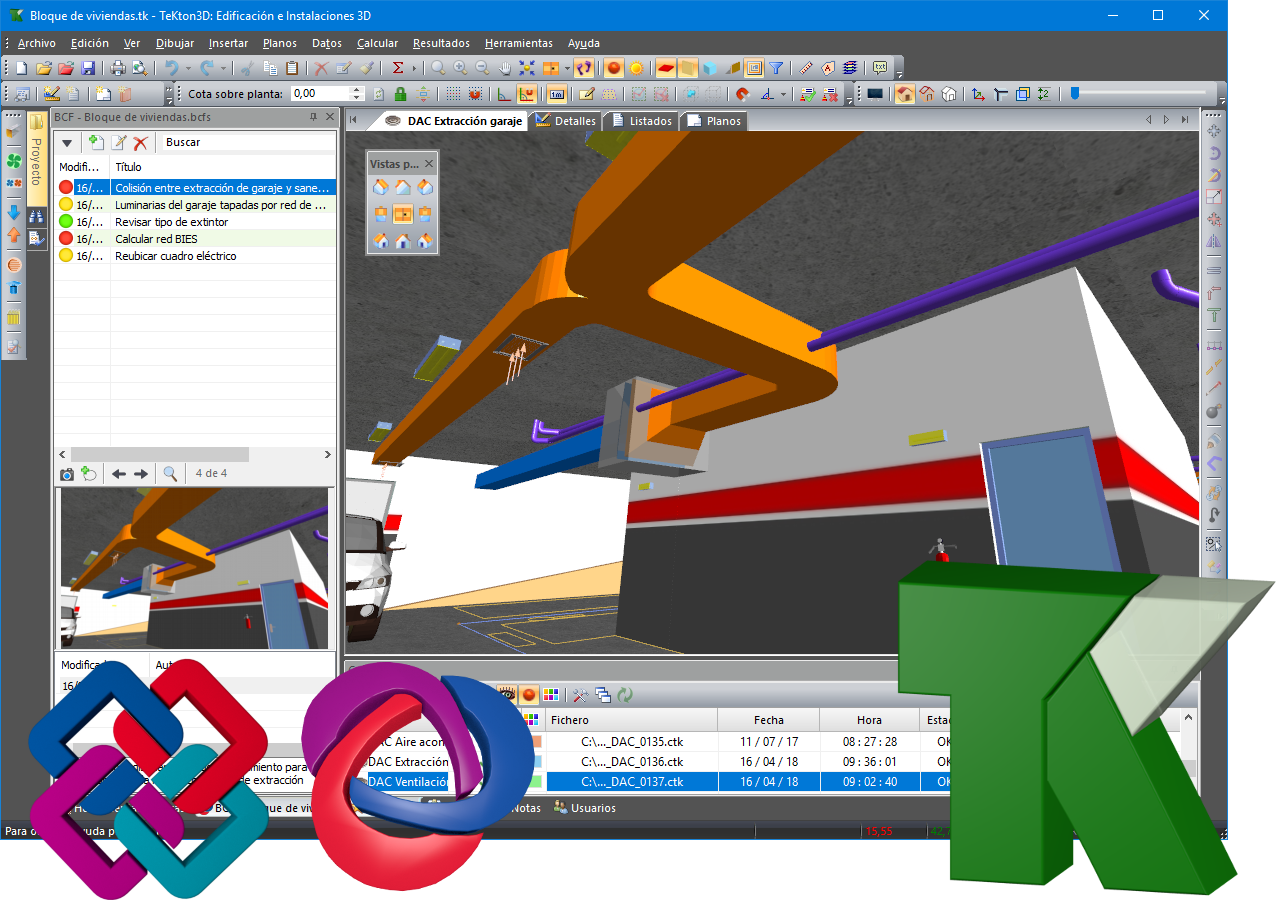Click the Zoom extents arrows icon

(x=527, y=68)
